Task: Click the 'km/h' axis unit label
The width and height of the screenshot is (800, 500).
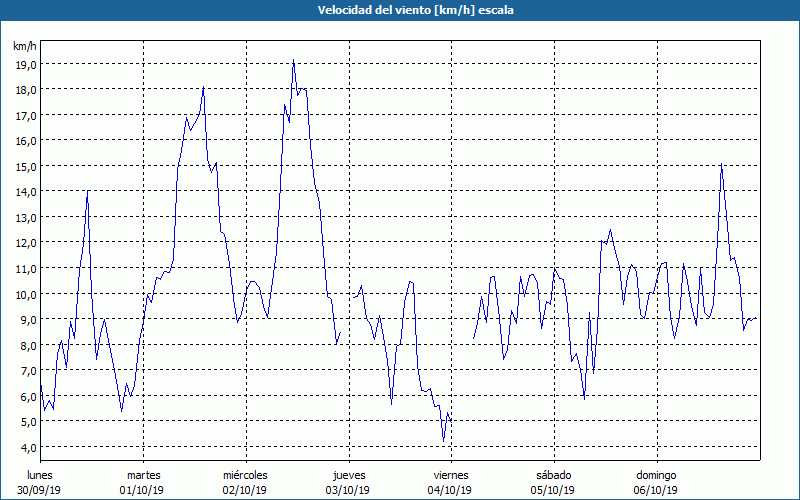Action: (x=25, y=46)
